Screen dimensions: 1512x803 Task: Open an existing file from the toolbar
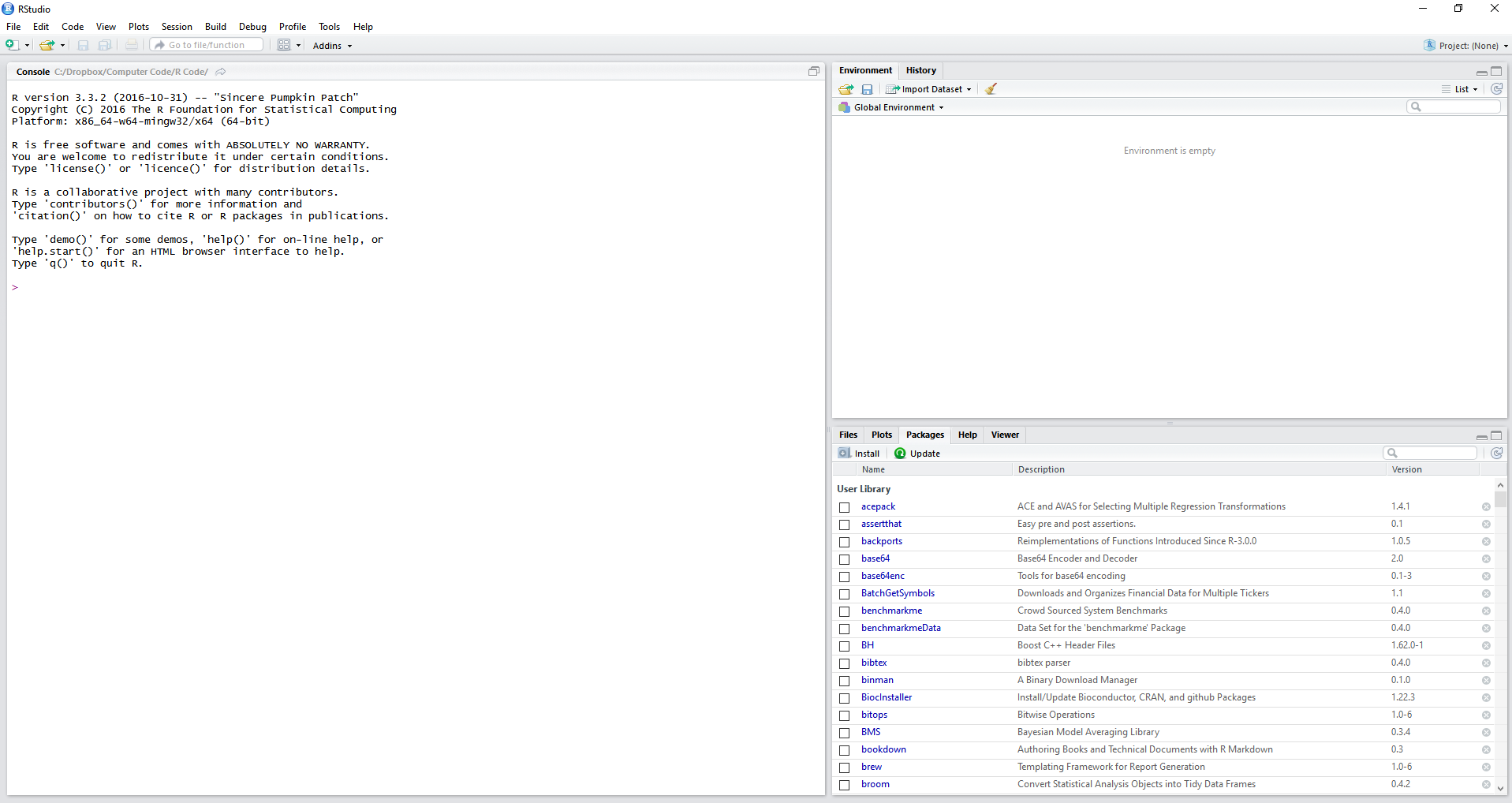click(x=46, y=45)
